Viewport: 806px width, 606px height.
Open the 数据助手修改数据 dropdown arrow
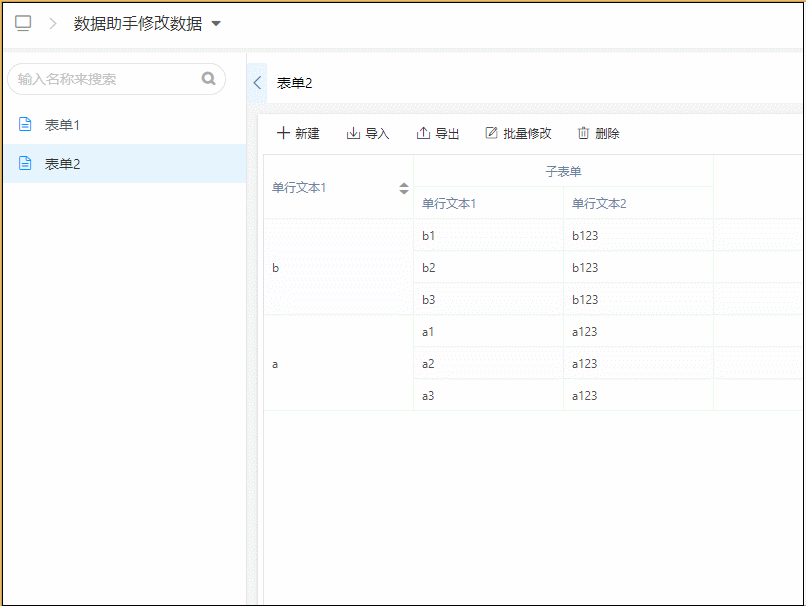[216, 24]
